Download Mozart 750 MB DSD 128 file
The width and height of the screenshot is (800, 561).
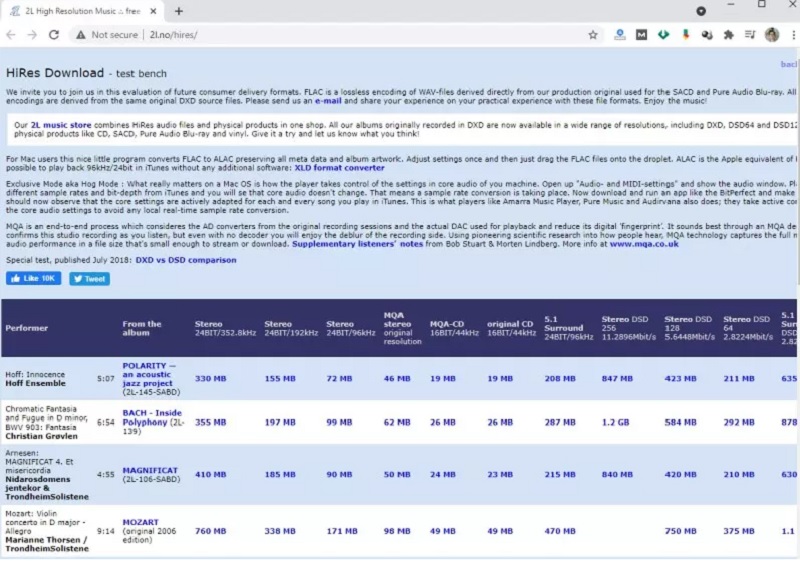[680, 531]
